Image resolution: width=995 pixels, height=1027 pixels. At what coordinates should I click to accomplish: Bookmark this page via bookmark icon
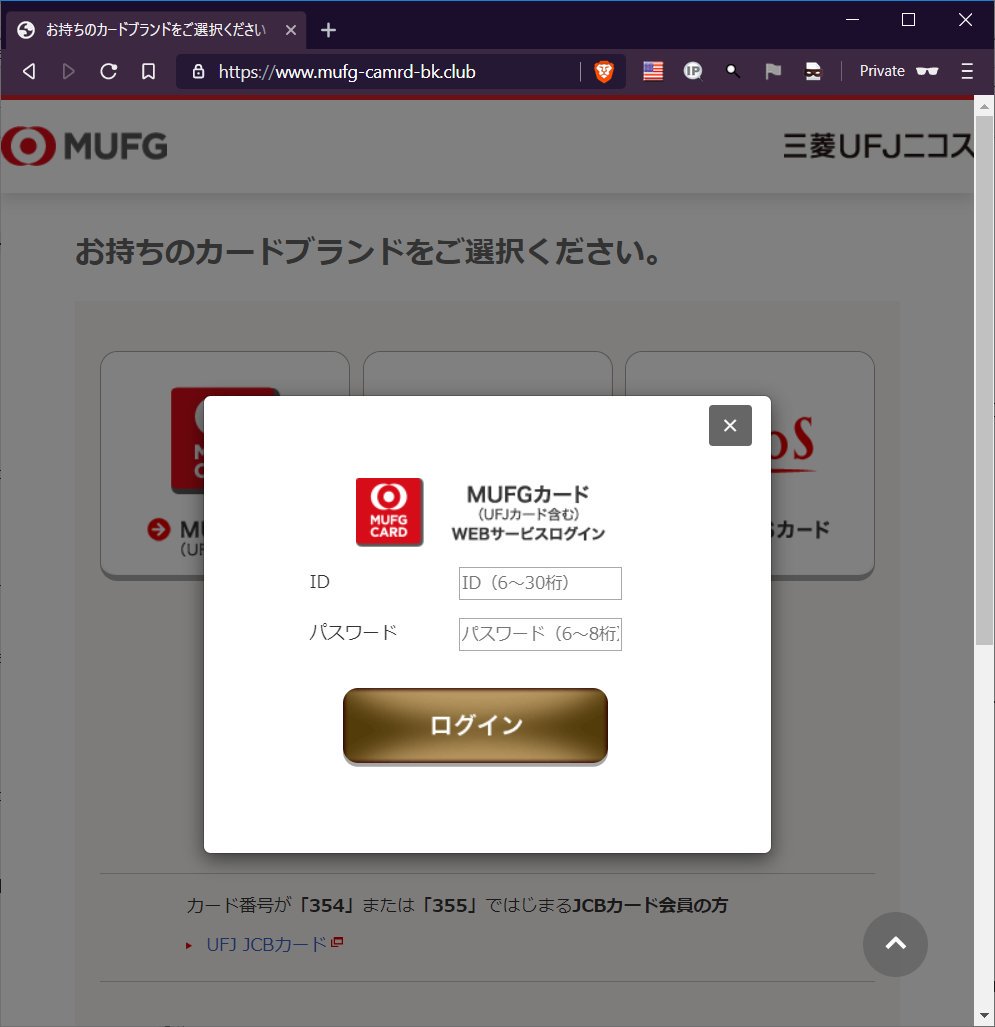pyautogui.click(x=149, y=71)
